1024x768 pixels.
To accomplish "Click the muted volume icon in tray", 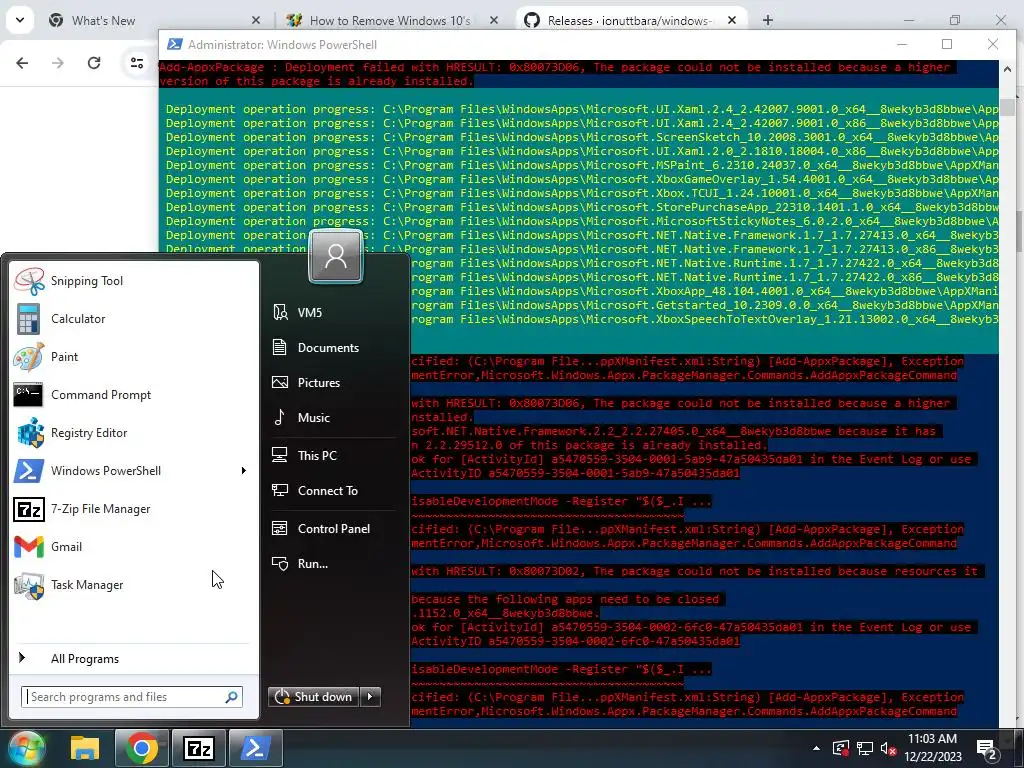I will tap(888, 748).
